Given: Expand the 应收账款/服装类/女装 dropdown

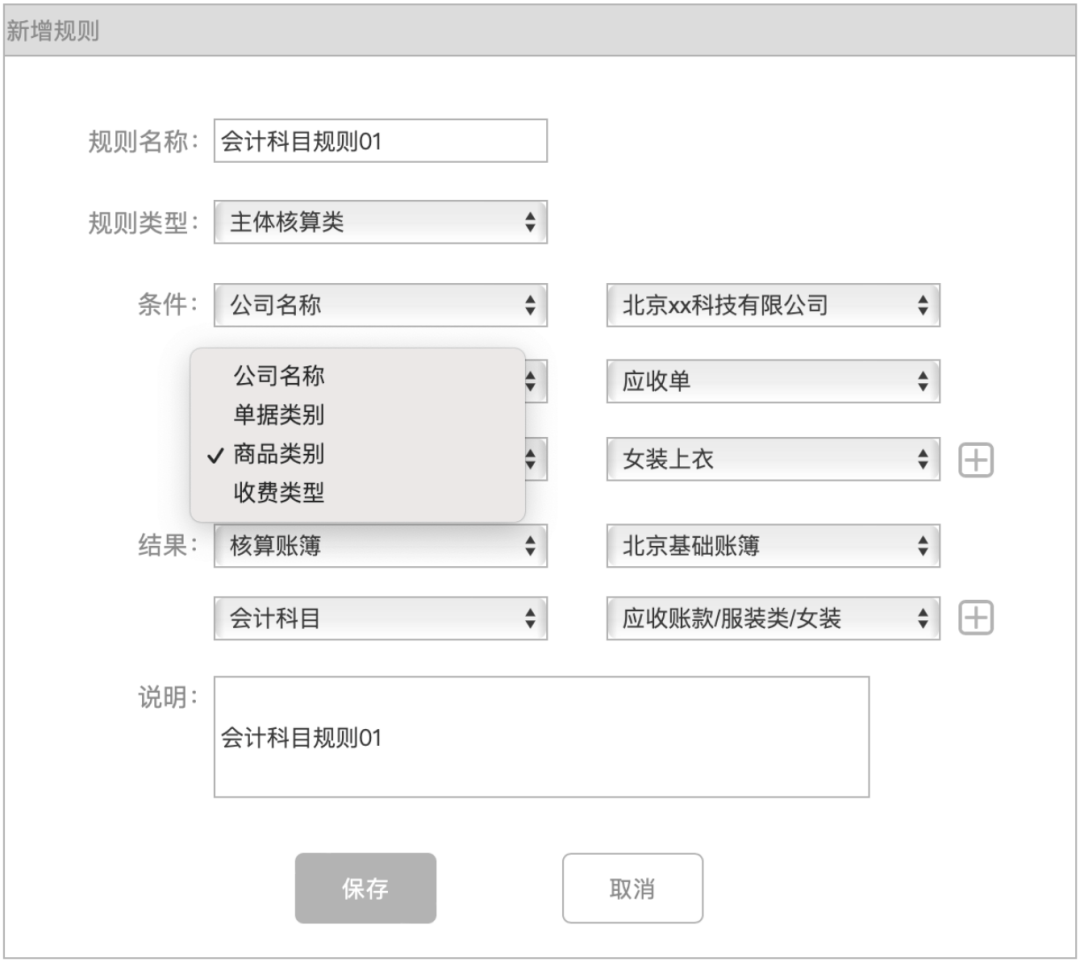Looking at the screenshot, I should [x=772, y=619].
